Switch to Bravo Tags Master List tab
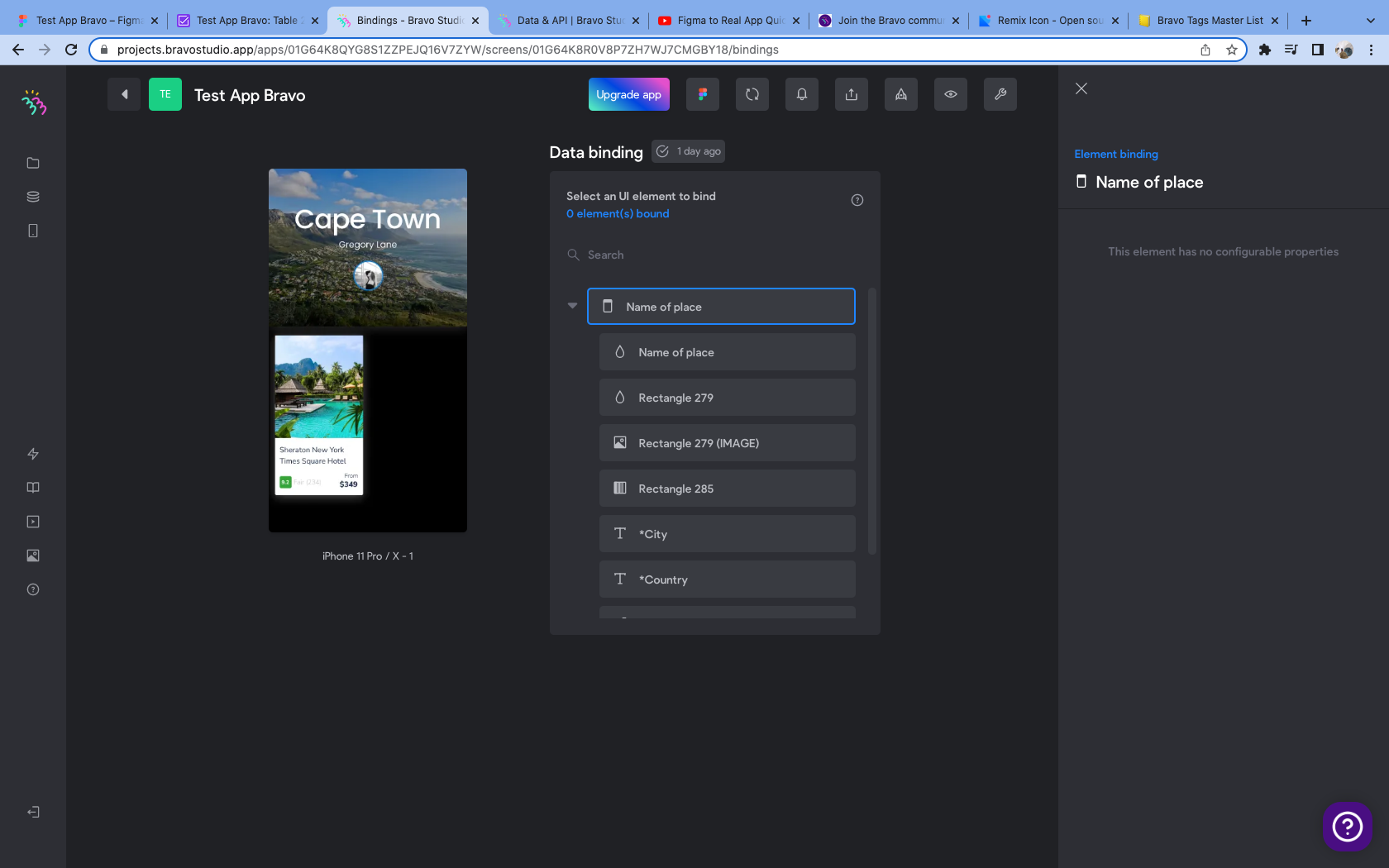Viewport: 1389px width, 868px height. [x=1210, y=21]
